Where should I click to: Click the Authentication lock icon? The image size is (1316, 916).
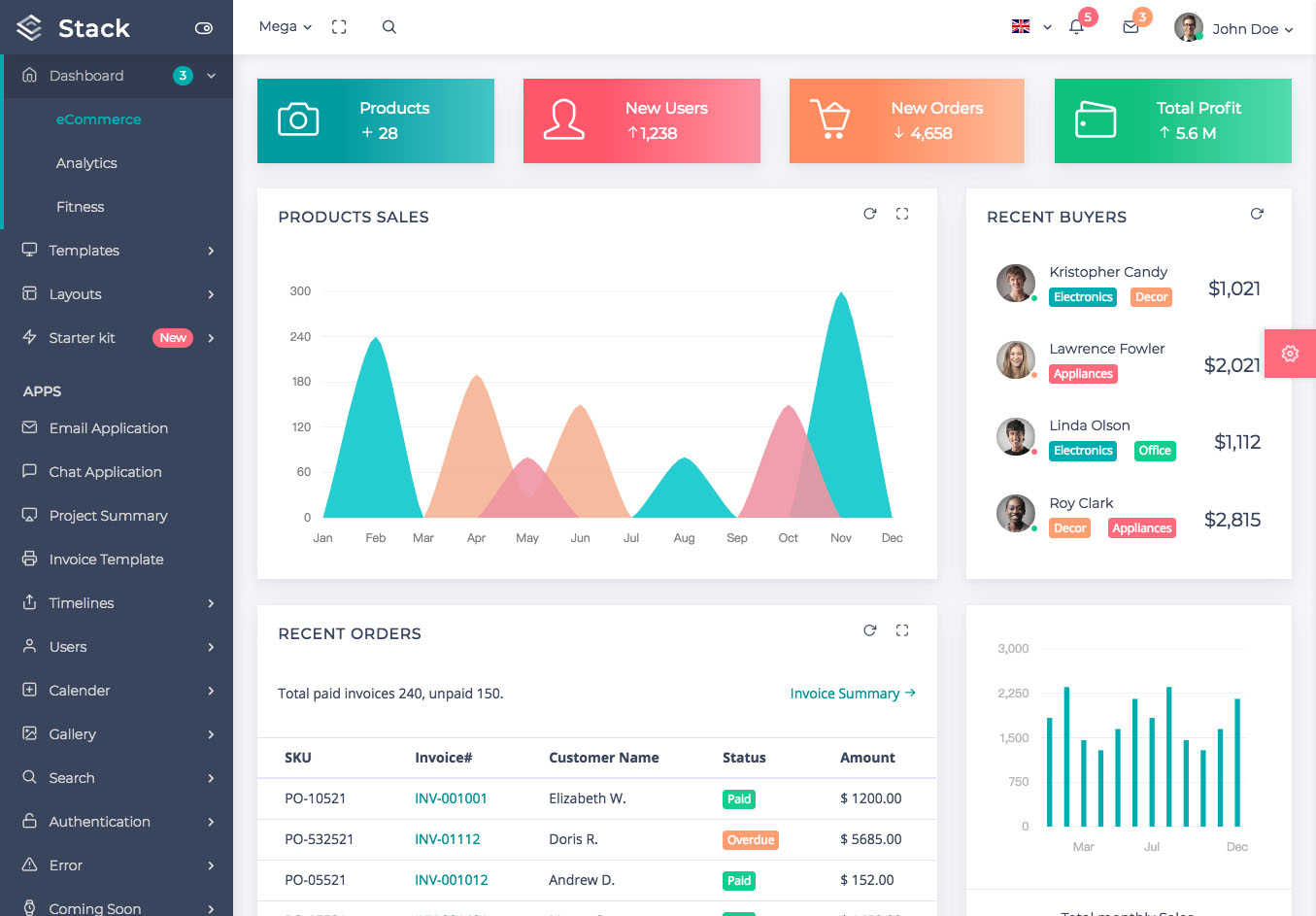click(29, 821)
